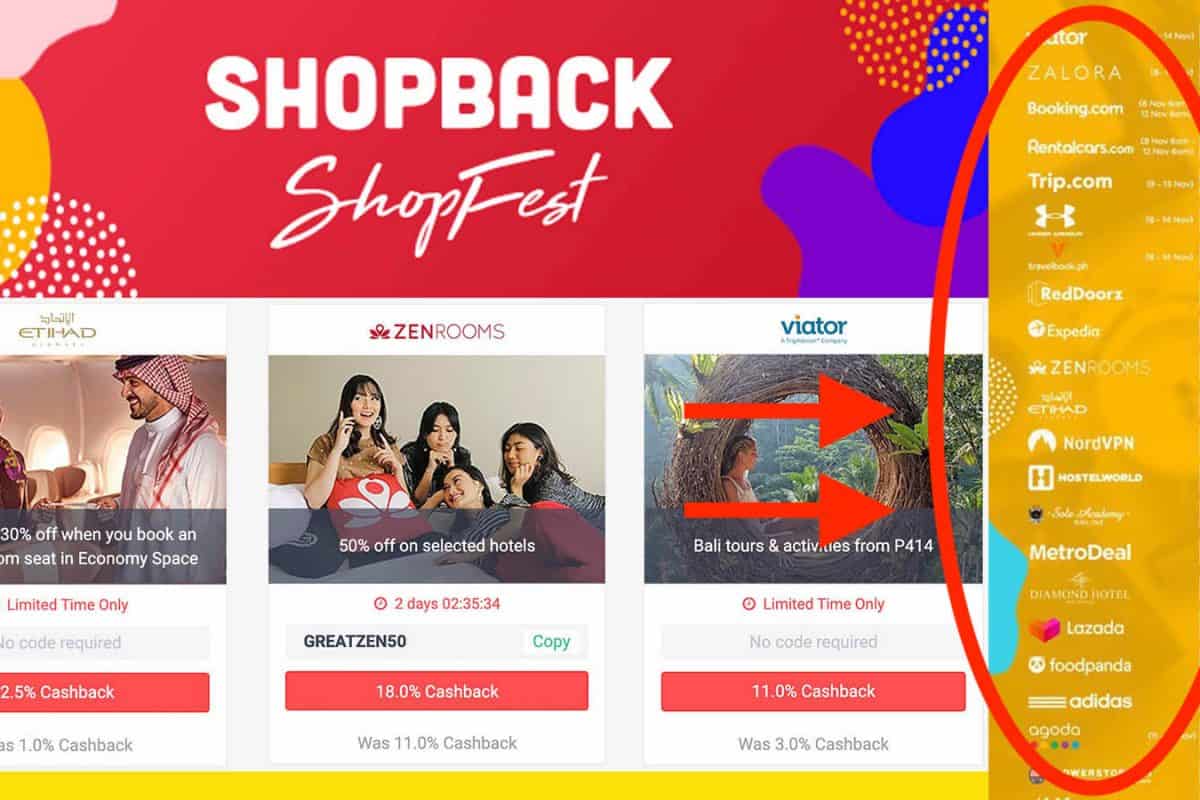1200x800 pixels.
Task: Open the Expedia logo in the sidebar
Action: tap(1063, 331)
